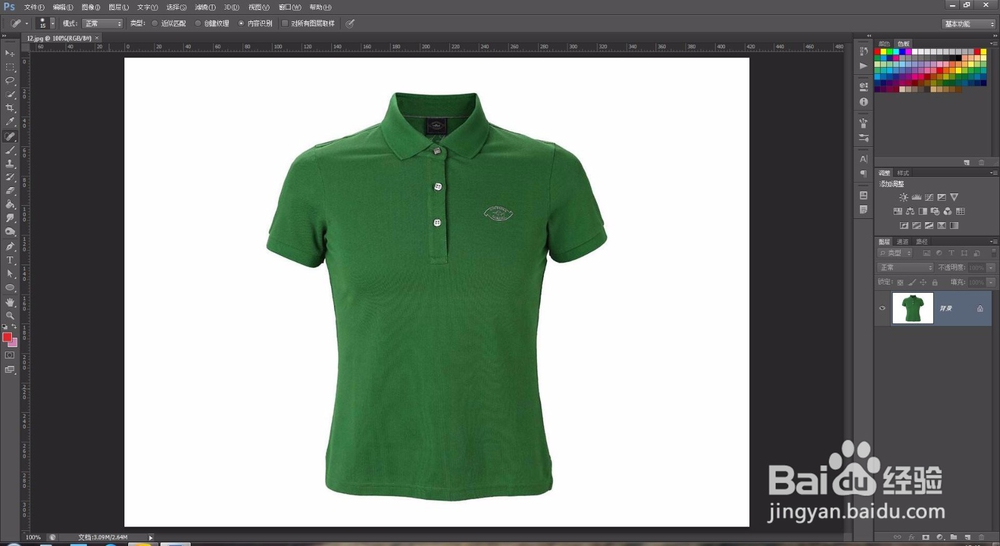Viewport: 1000px width, 546px height.
Task: Switch to the 通道 tab
Action: tap(902, 242)
